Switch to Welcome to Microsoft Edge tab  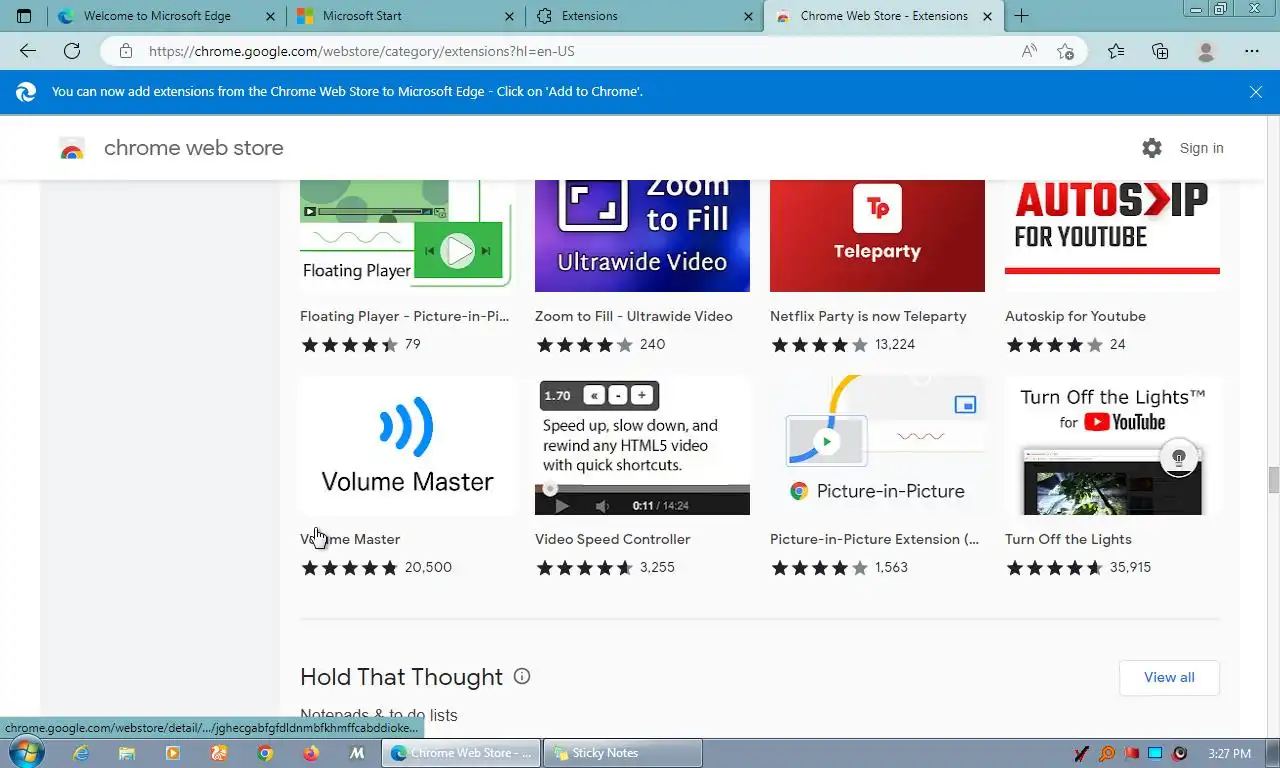pyautogui.click(x=165, y=16)
